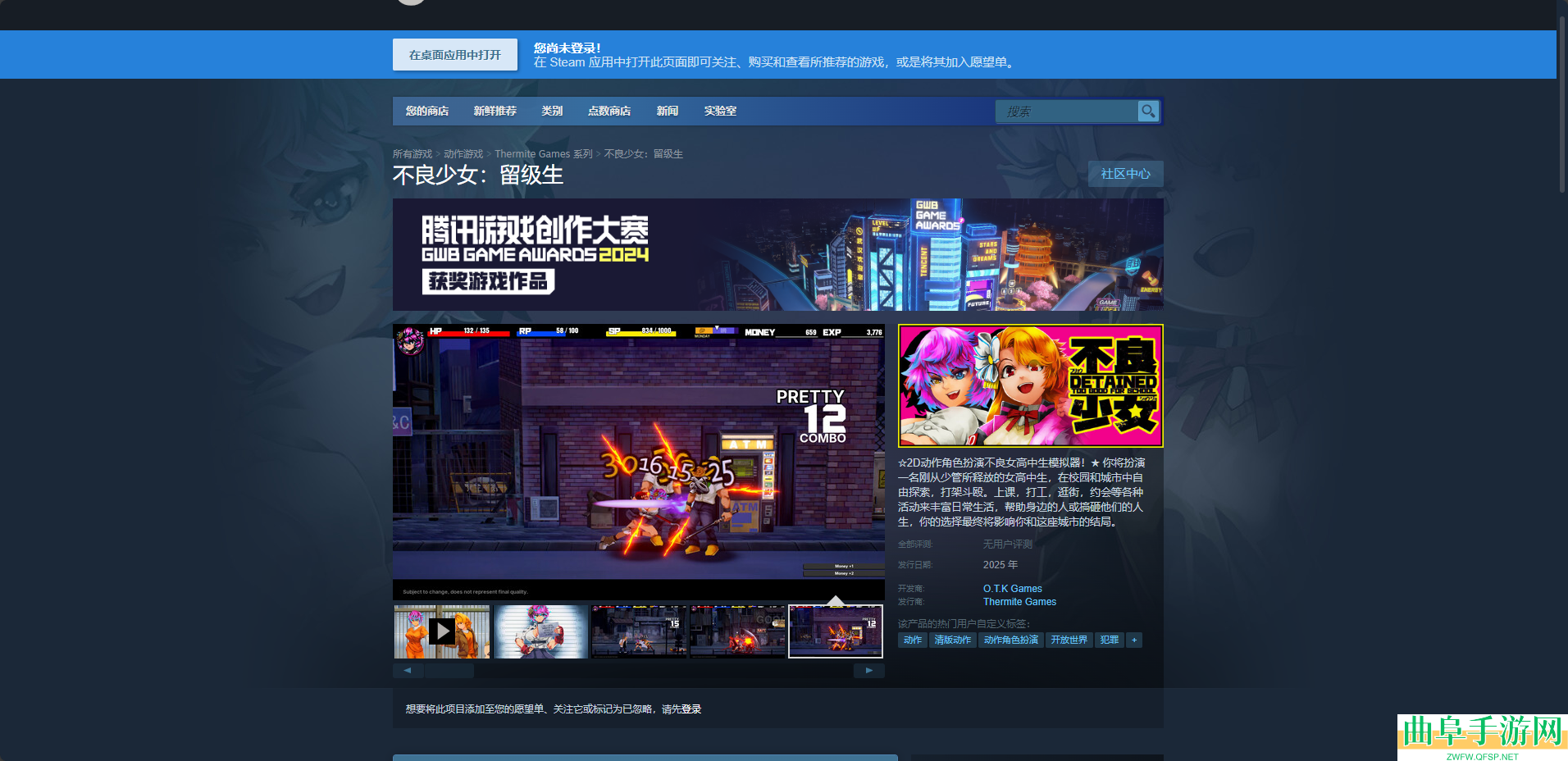Play the trailer video thumbnail

442,631
